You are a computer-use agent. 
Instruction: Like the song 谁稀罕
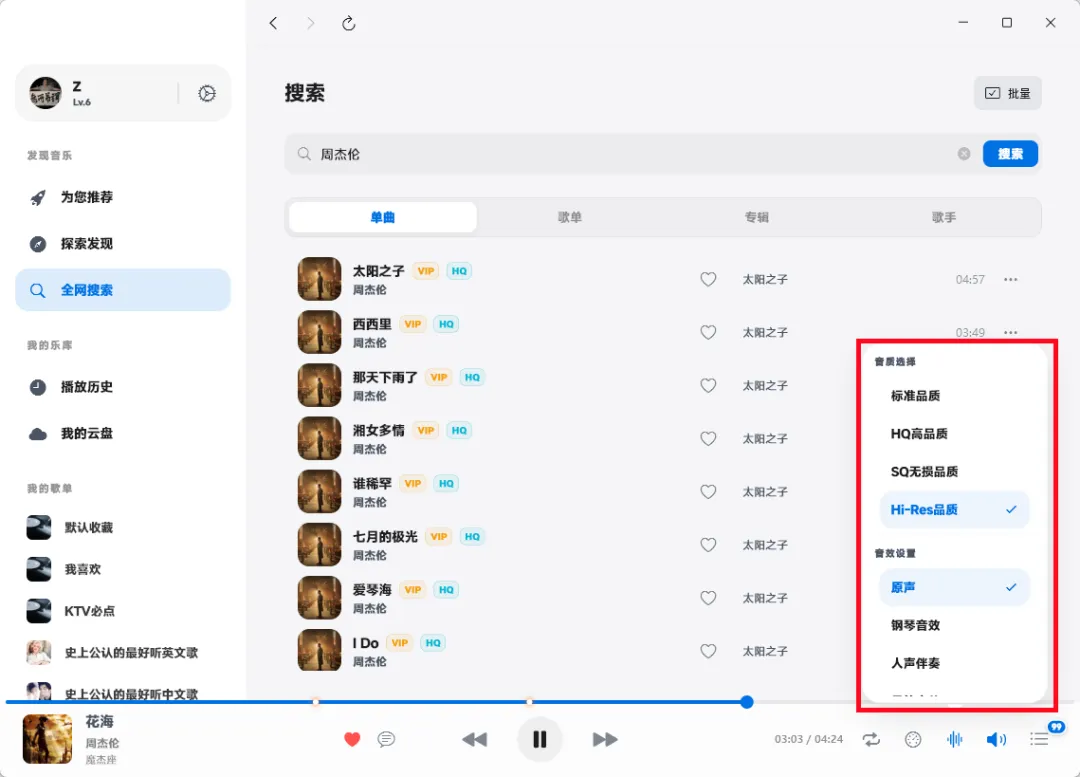click(x=708, y=491)
